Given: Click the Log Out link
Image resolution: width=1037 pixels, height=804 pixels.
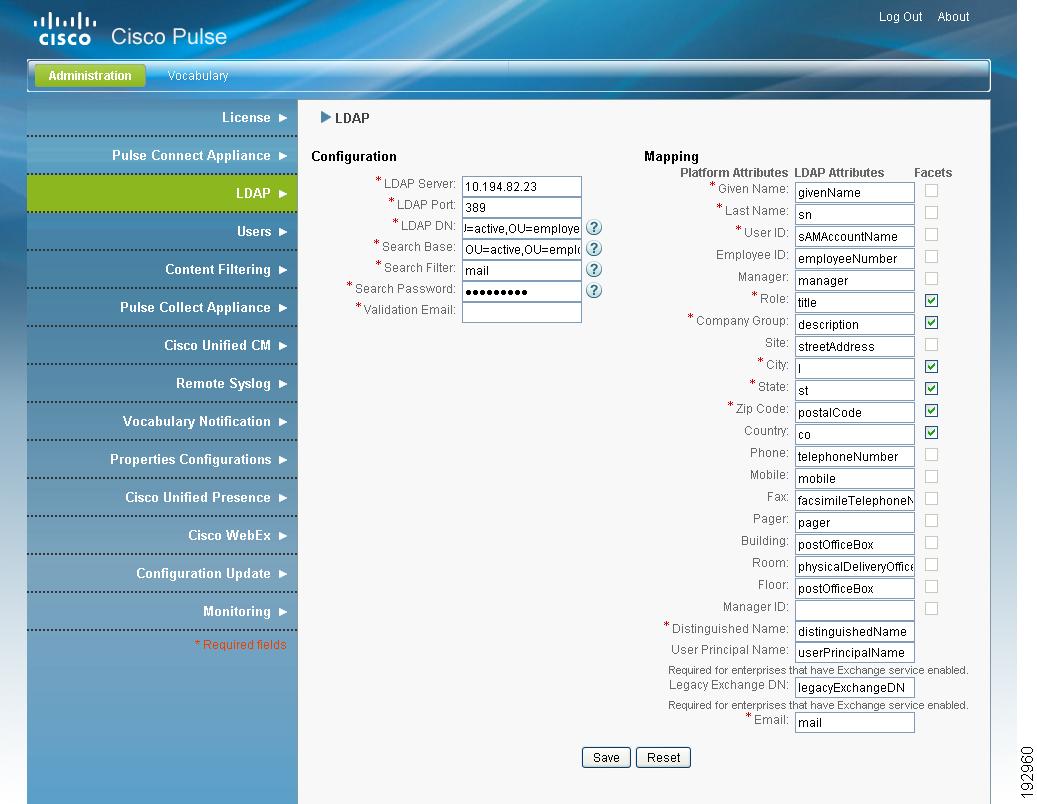Looking at the screenshot, I should (x=899, y=16).
